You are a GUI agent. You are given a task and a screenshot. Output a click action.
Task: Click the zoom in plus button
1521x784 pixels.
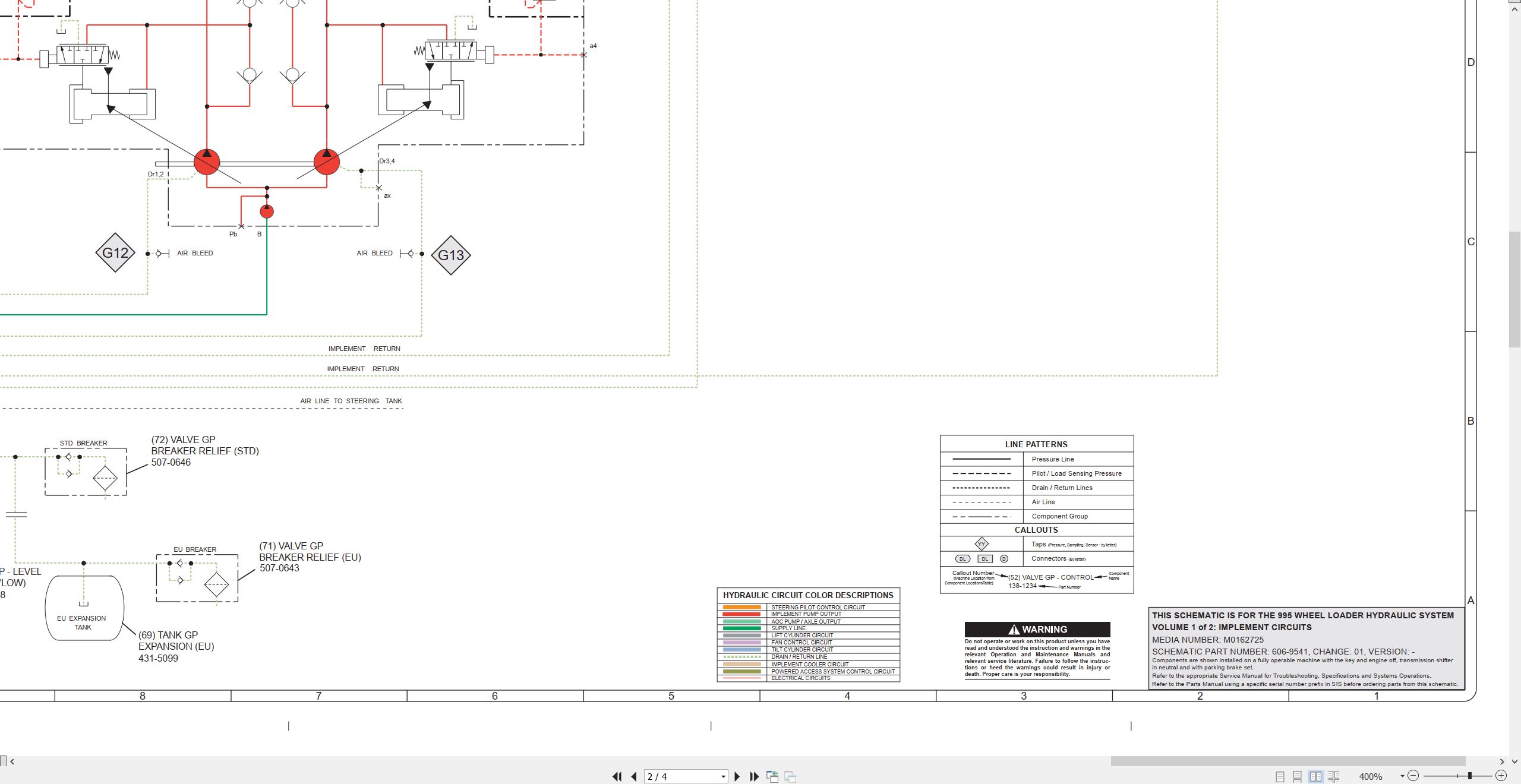pyautogui.click(x=1501, y=776)
